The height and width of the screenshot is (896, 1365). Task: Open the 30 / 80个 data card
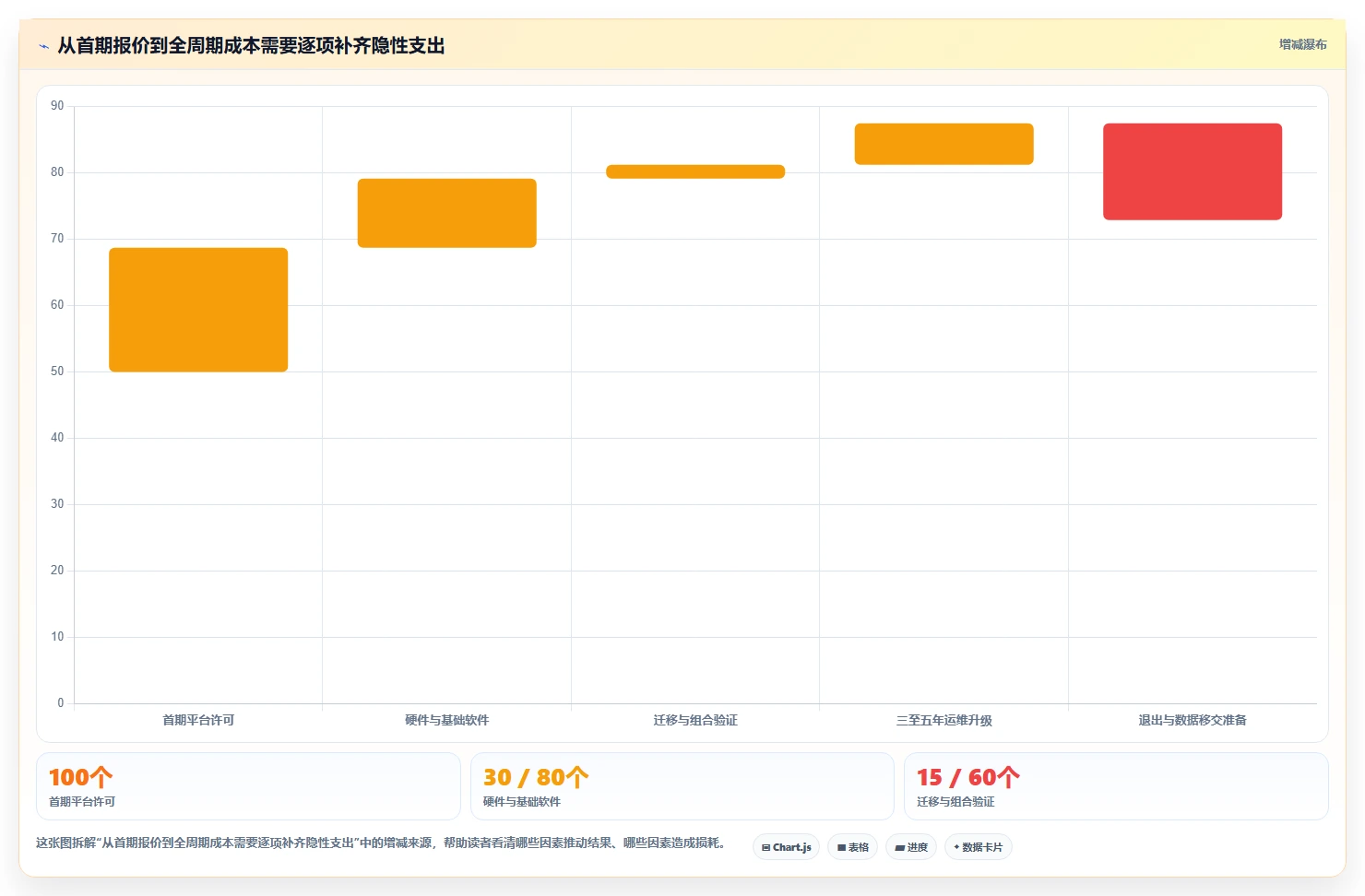coord(682,786)
